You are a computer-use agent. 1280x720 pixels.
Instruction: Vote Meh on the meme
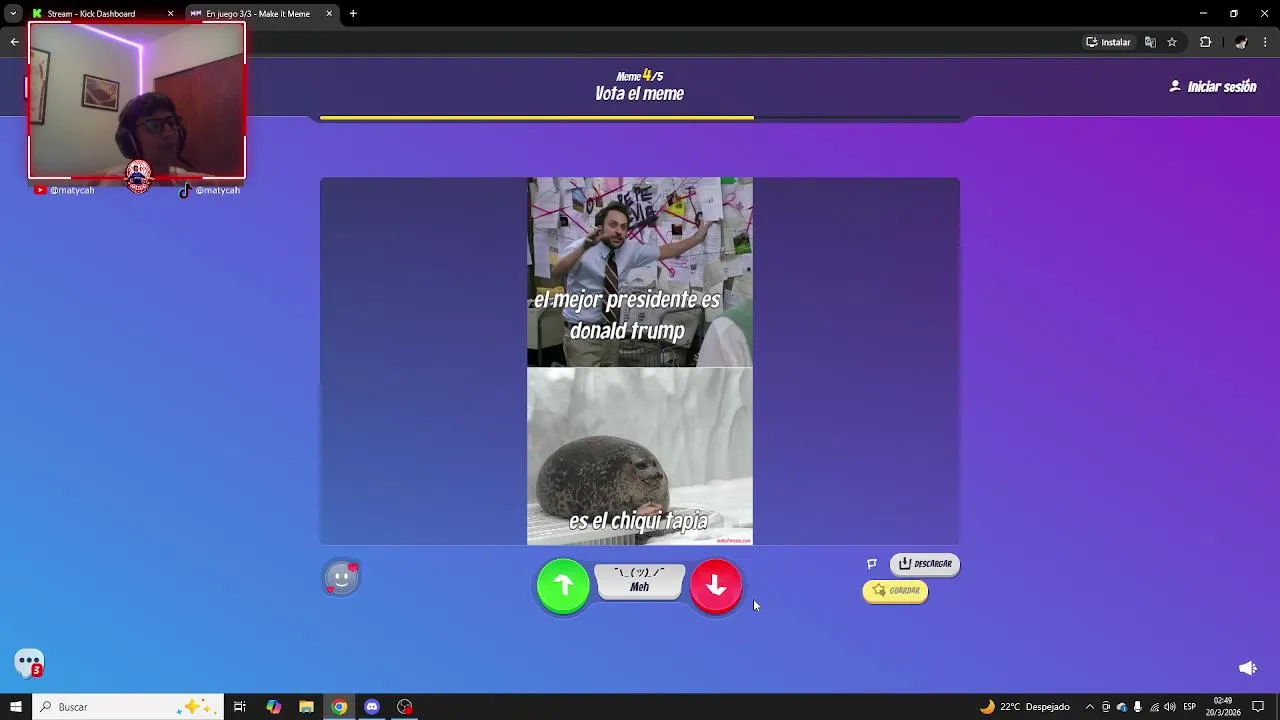(640, 581)
